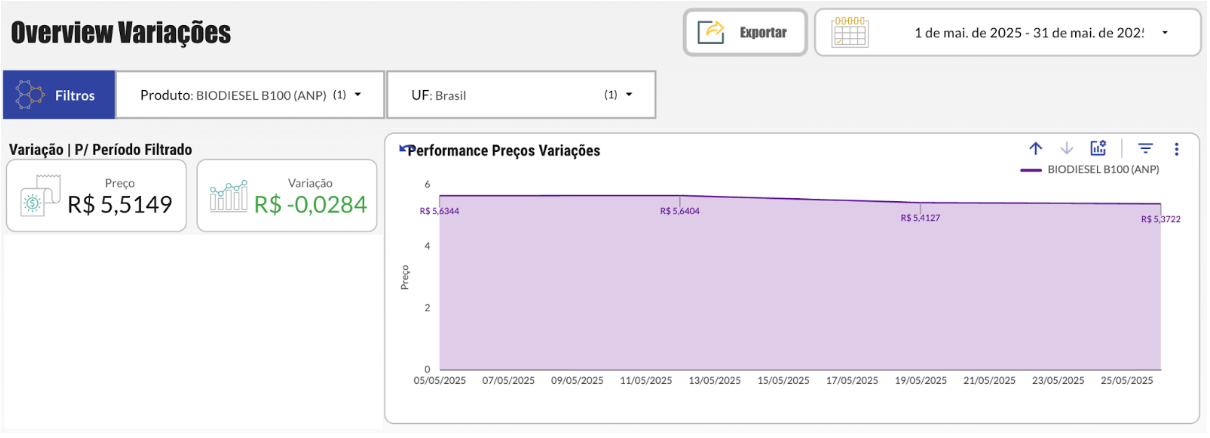Click the chart filter lines icon
Image resolution: width=1210 pixels, height=438 pixels.
[1146, 149]
